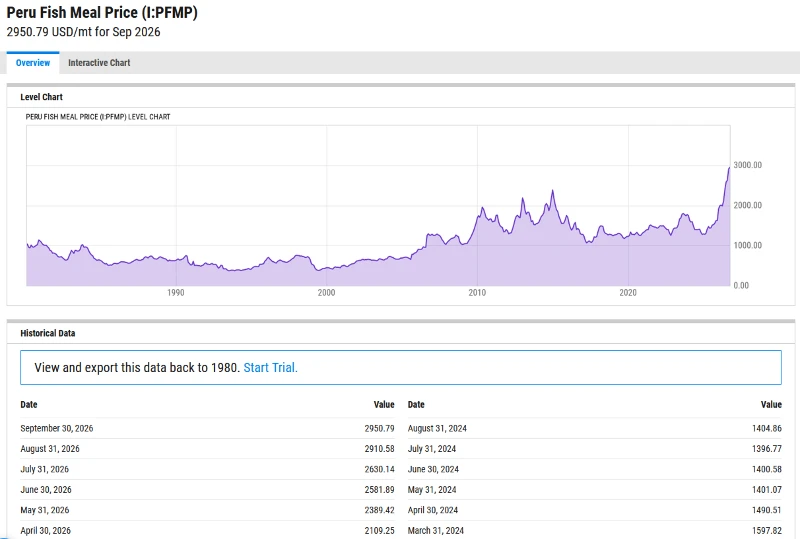Screen dimensions: 800x539
Task: Select the August 31, 2024 date cell
Action: tap(437, 428)
